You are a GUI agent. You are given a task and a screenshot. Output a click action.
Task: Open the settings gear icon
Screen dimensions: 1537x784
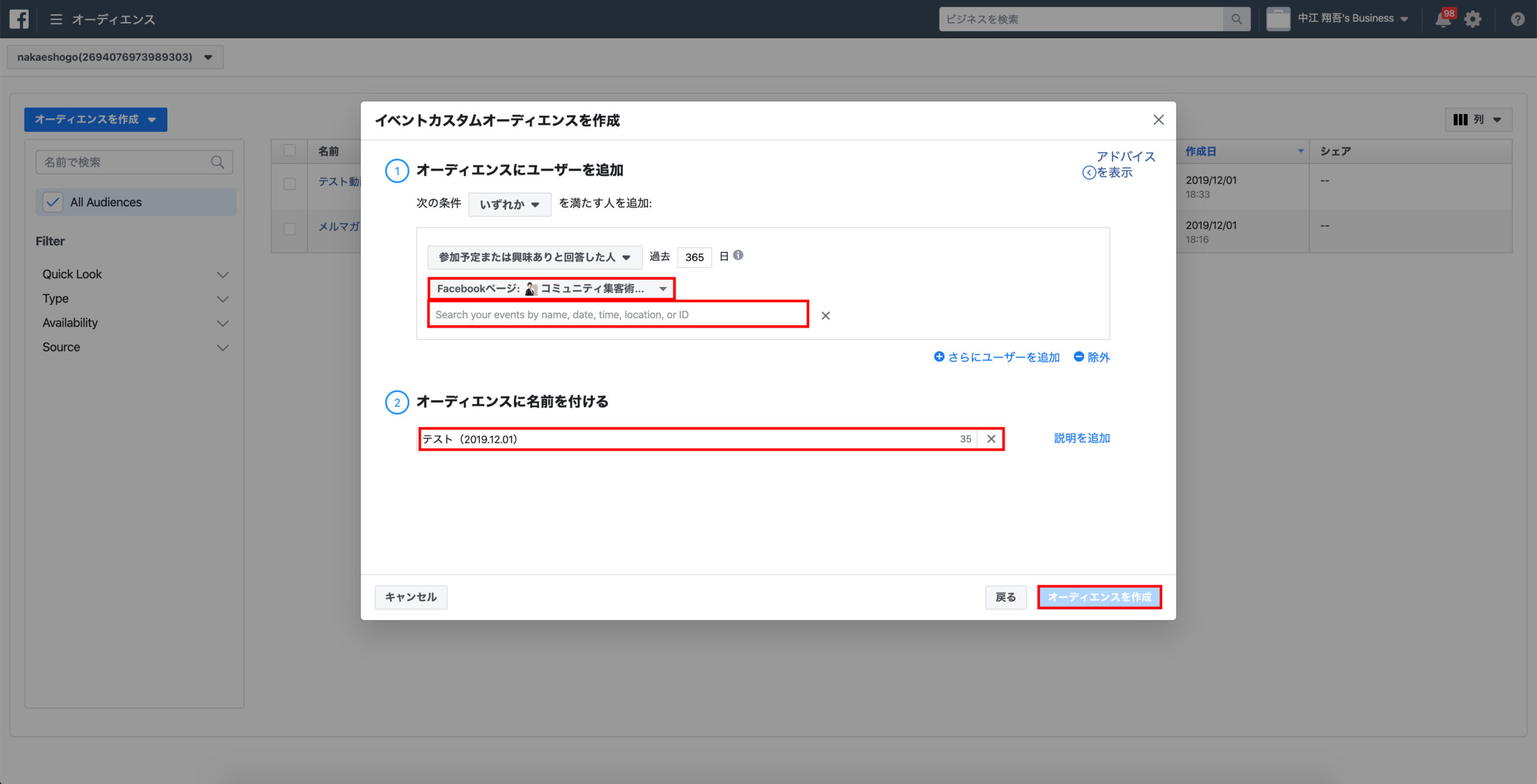1473,19
